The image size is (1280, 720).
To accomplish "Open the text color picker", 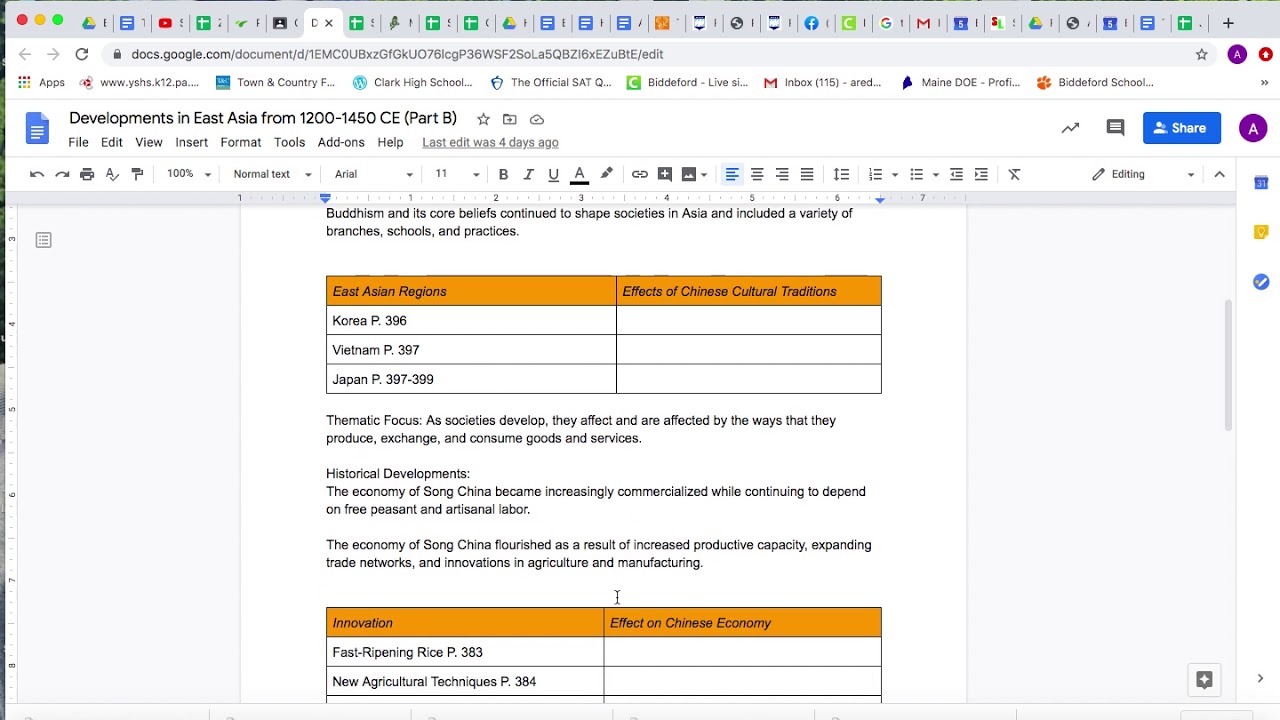I will click(579, 174).
